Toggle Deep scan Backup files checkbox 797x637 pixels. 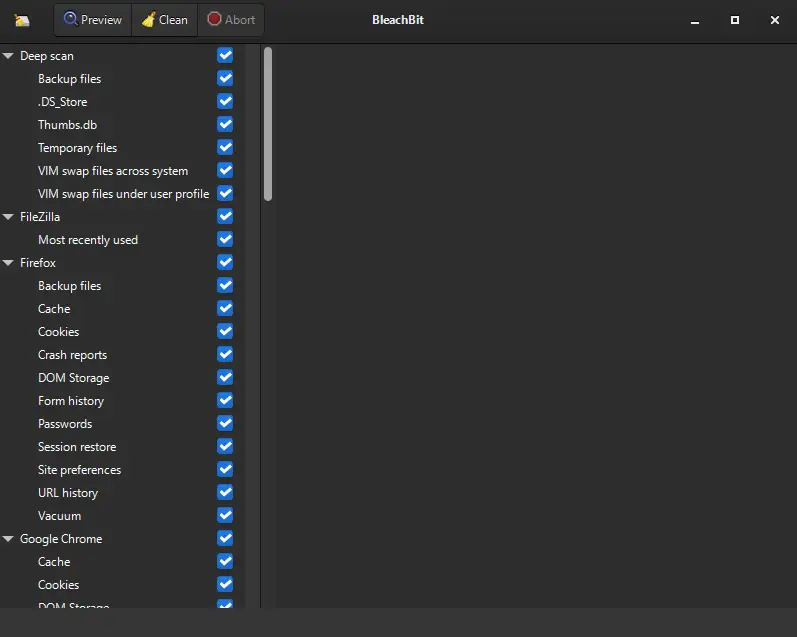pyautogui.click(x=225, y=78)
